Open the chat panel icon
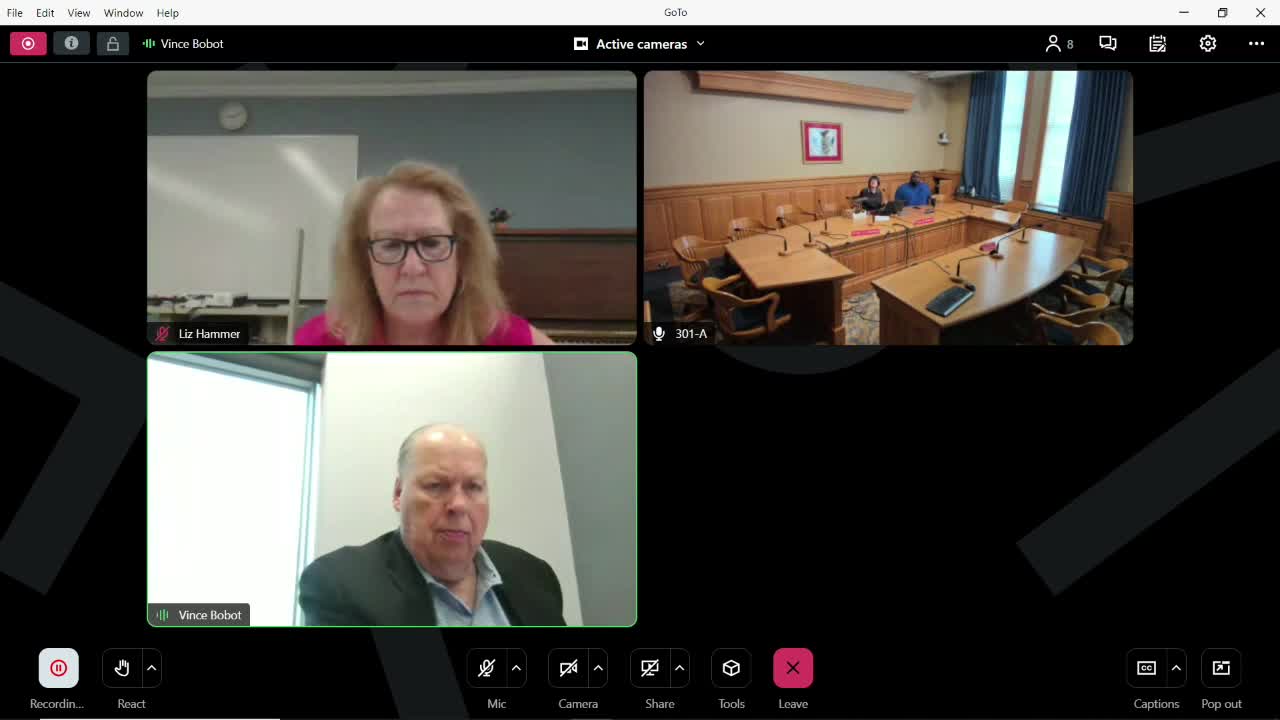 coord(1108,44)
